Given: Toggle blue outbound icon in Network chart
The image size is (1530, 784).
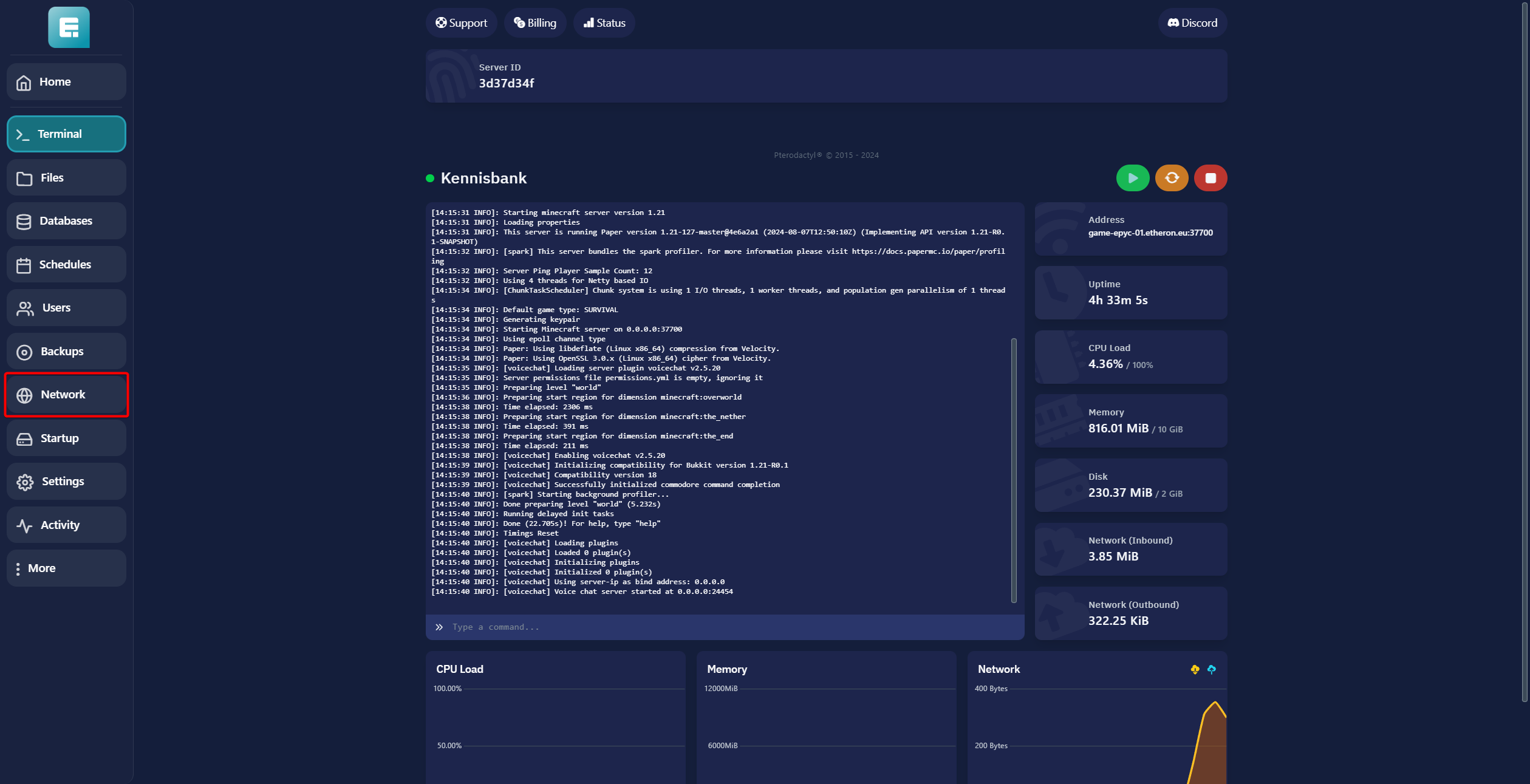Looking at the screenshot, I should click(x=1211, y=669).
